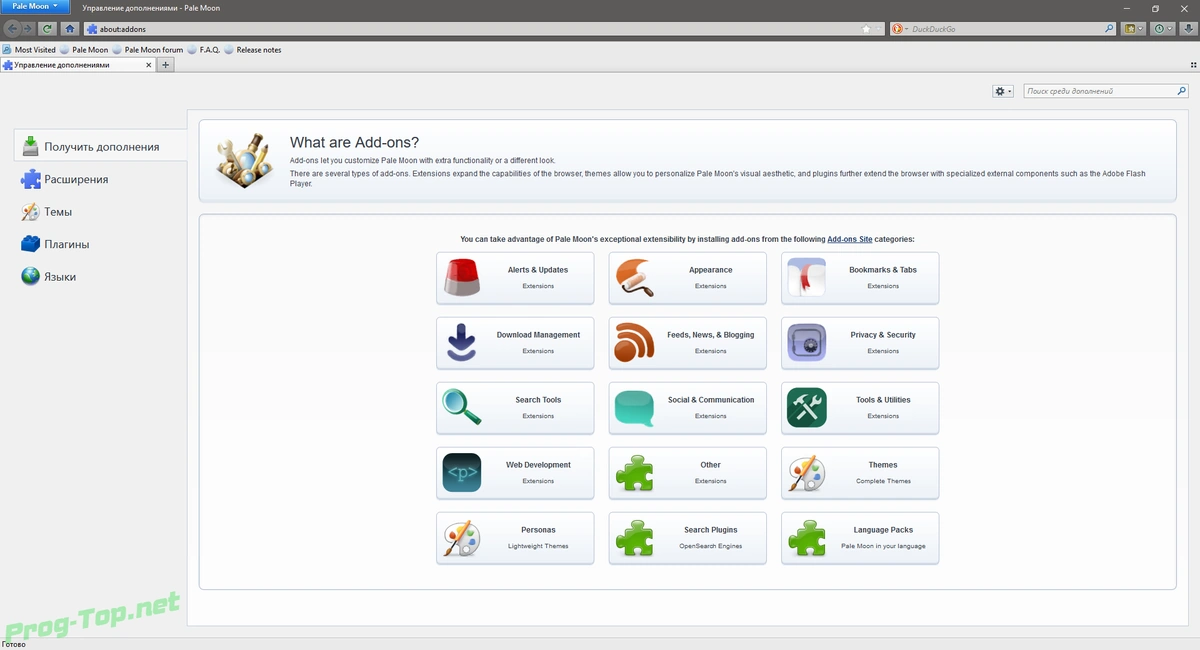Click search magnifier in DuckDuckGo bar

1110,29
